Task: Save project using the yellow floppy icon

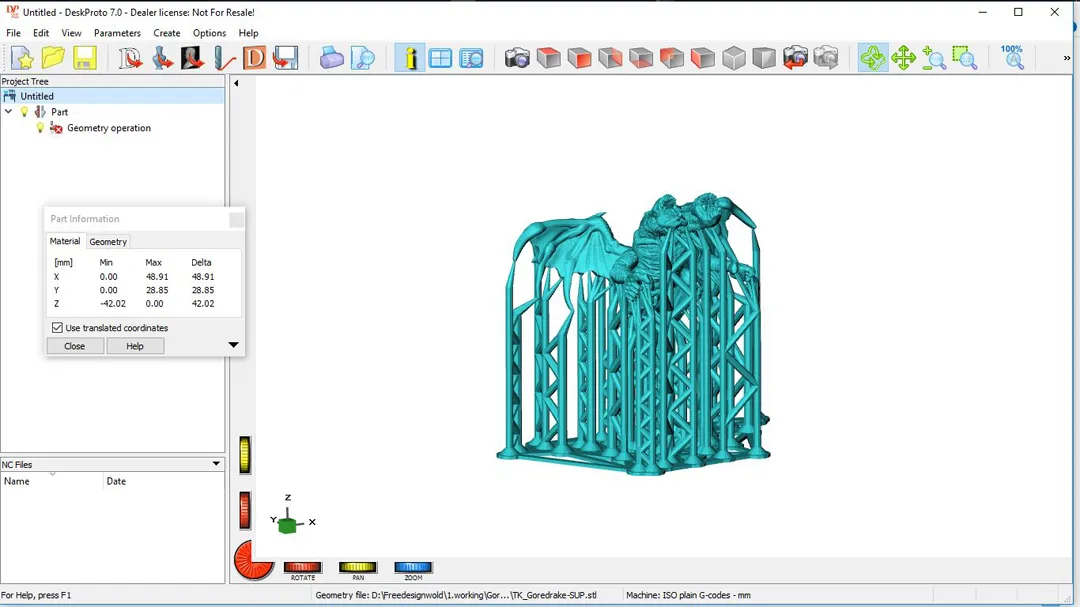Action: (x=85, y=58)
